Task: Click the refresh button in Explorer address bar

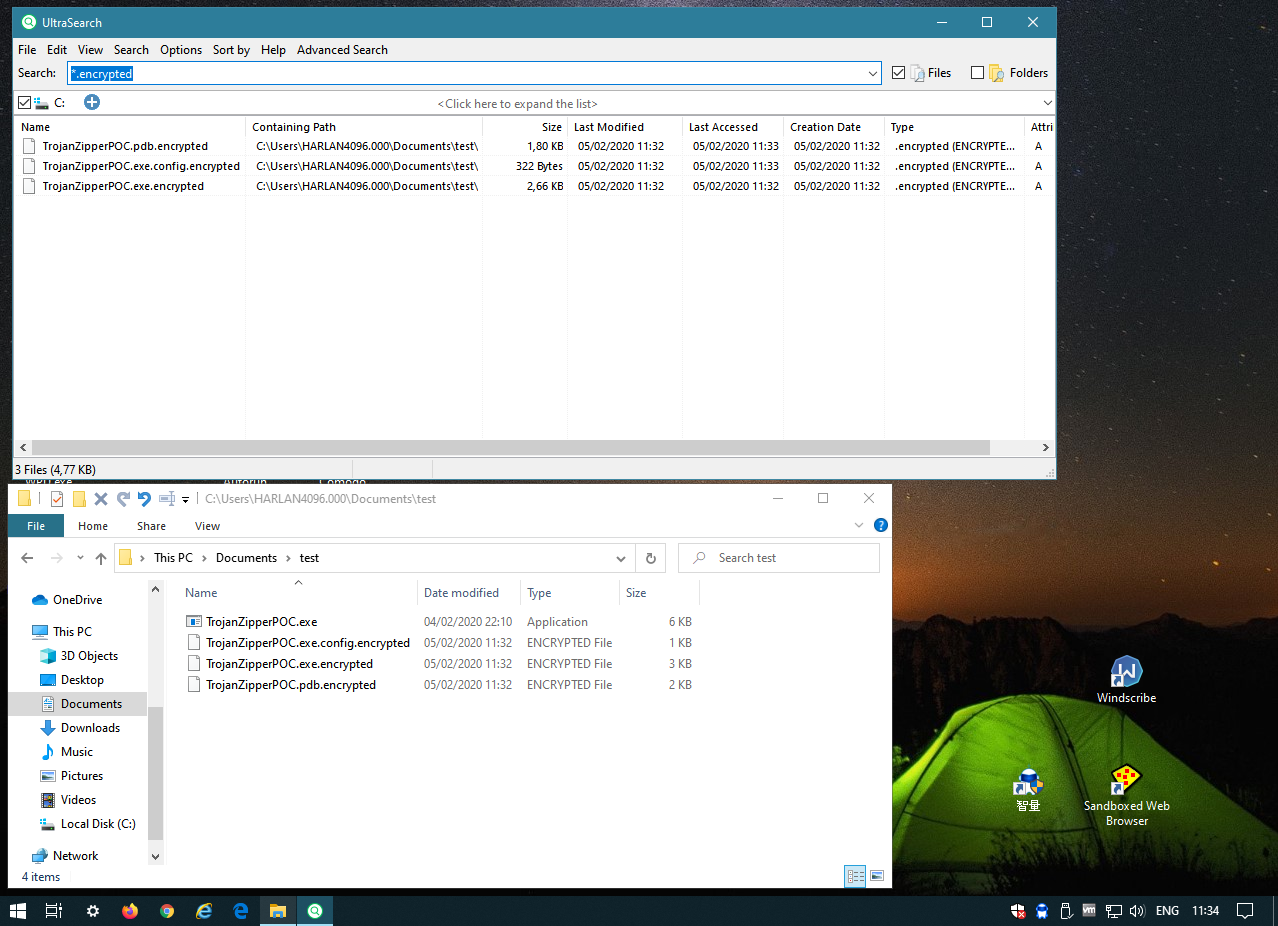Action: (651, 558)
